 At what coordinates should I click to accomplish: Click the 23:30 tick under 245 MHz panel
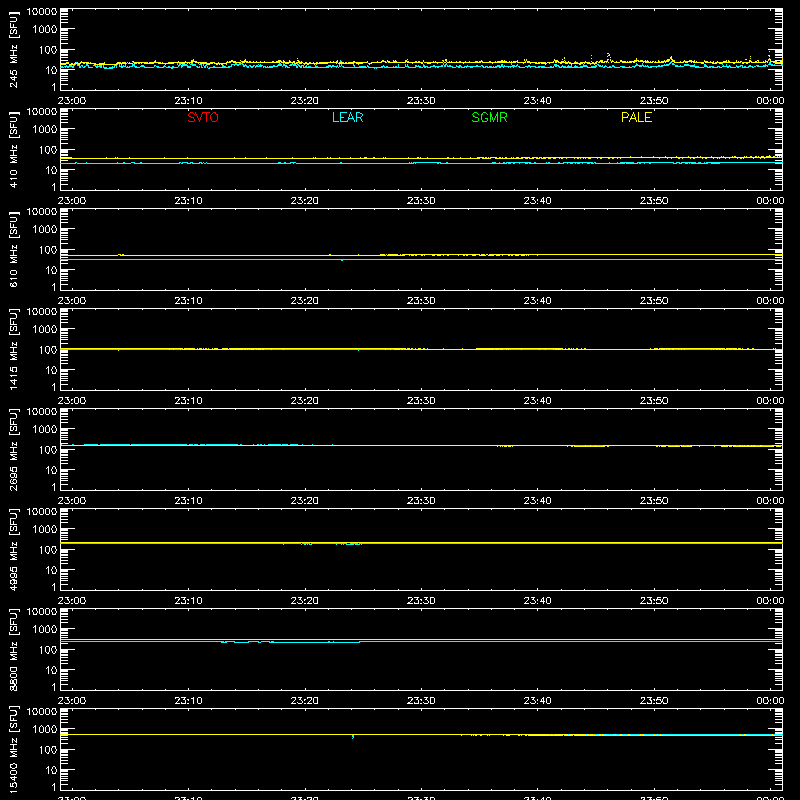click(x=421, y=101)
